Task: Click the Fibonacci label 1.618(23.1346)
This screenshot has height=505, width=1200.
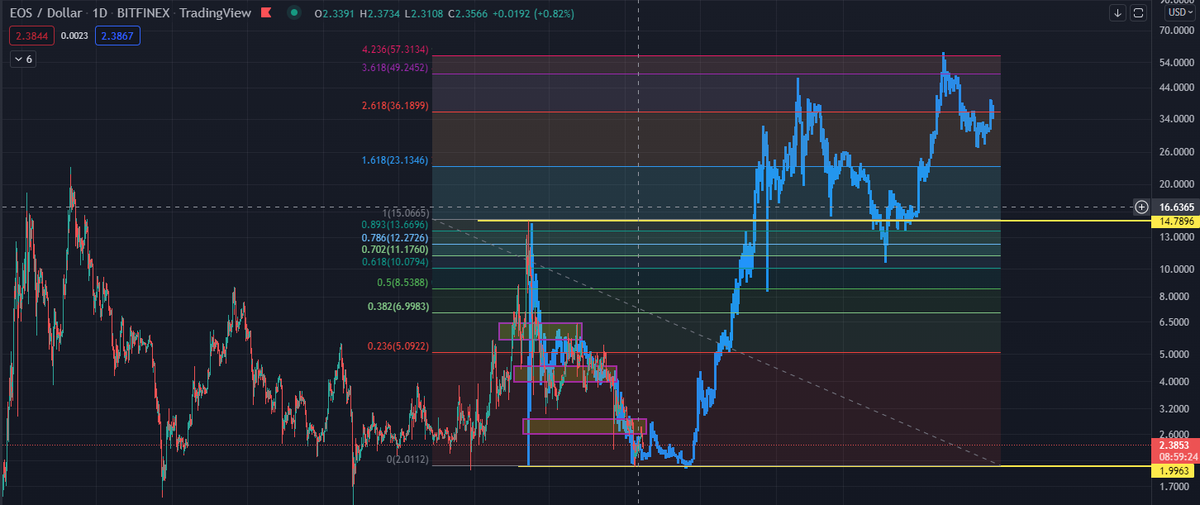Action: point(395,160)
